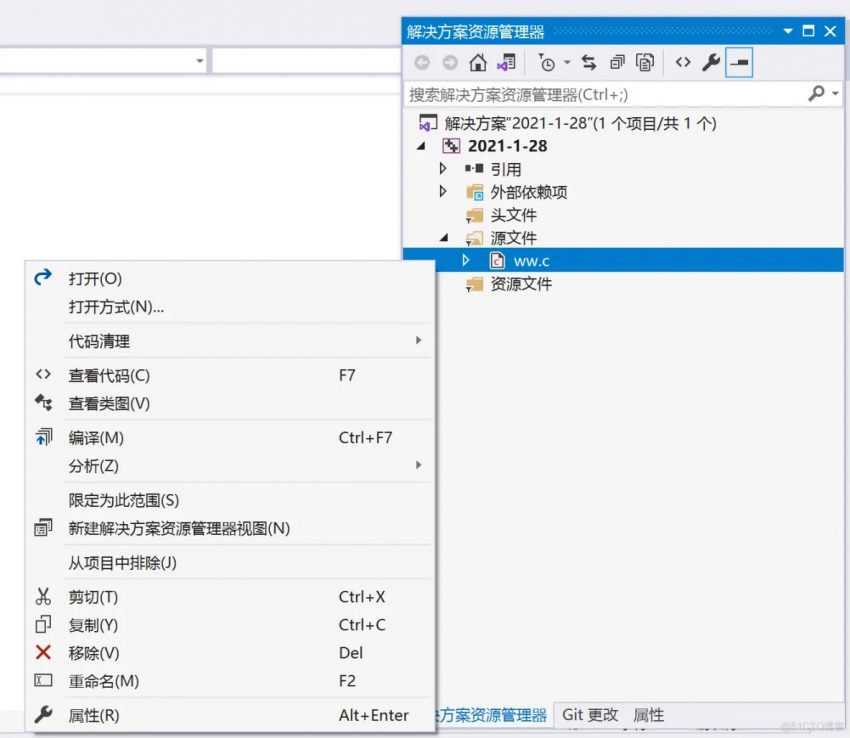Click the pending changes filter clock icon

(546, 63)
